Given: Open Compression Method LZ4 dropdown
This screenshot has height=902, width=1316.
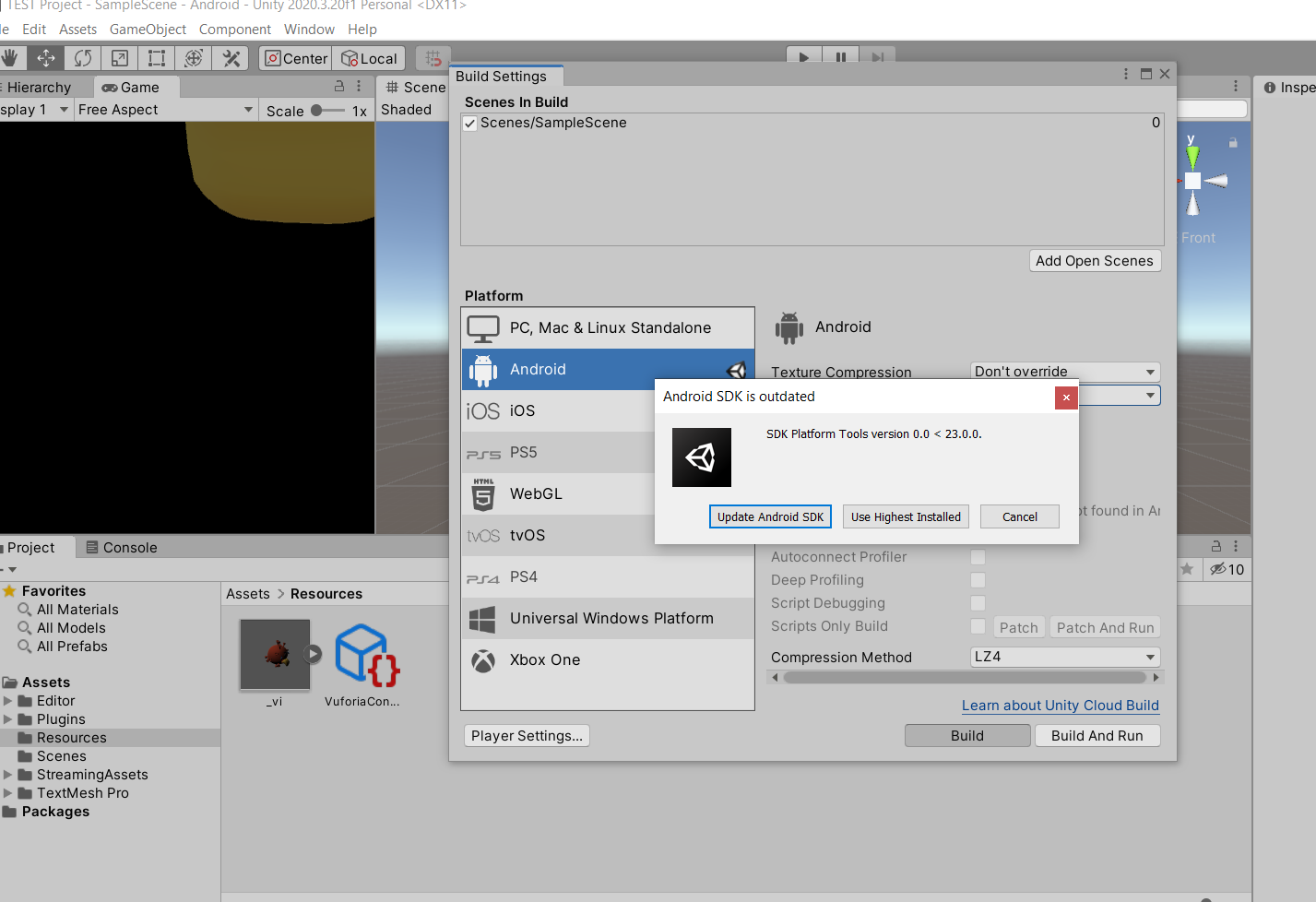Looking at the screenshot, I should coord(1065,657).
